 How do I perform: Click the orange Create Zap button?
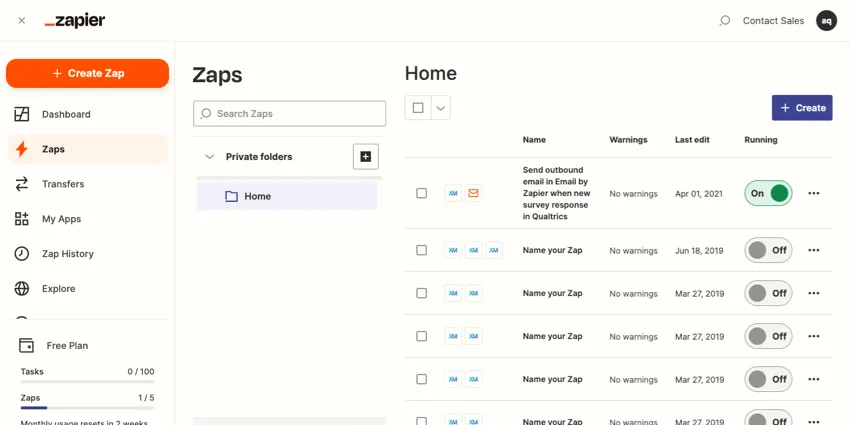pyautogui.click(x=87, y=73)
